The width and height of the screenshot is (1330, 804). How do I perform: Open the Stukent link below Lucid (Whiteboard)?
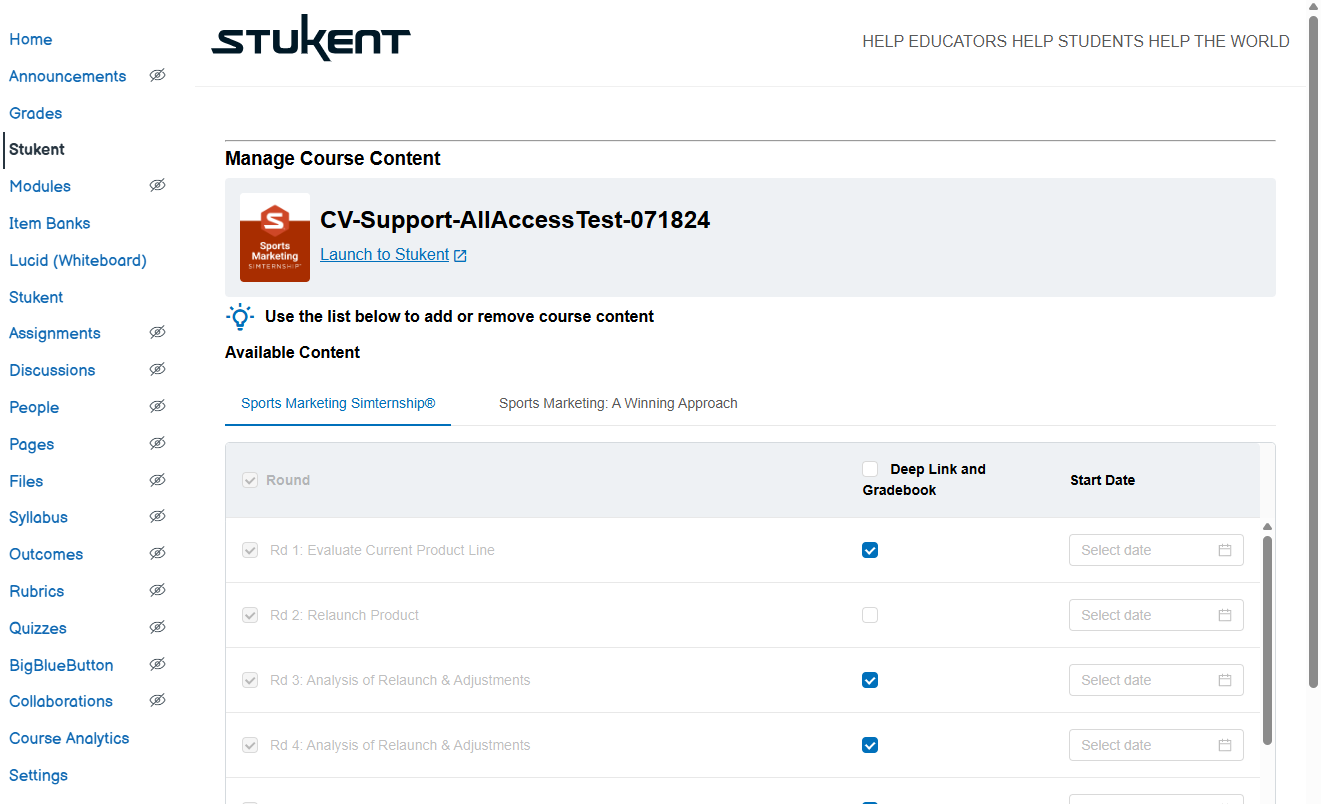click(x=36, y=297)
